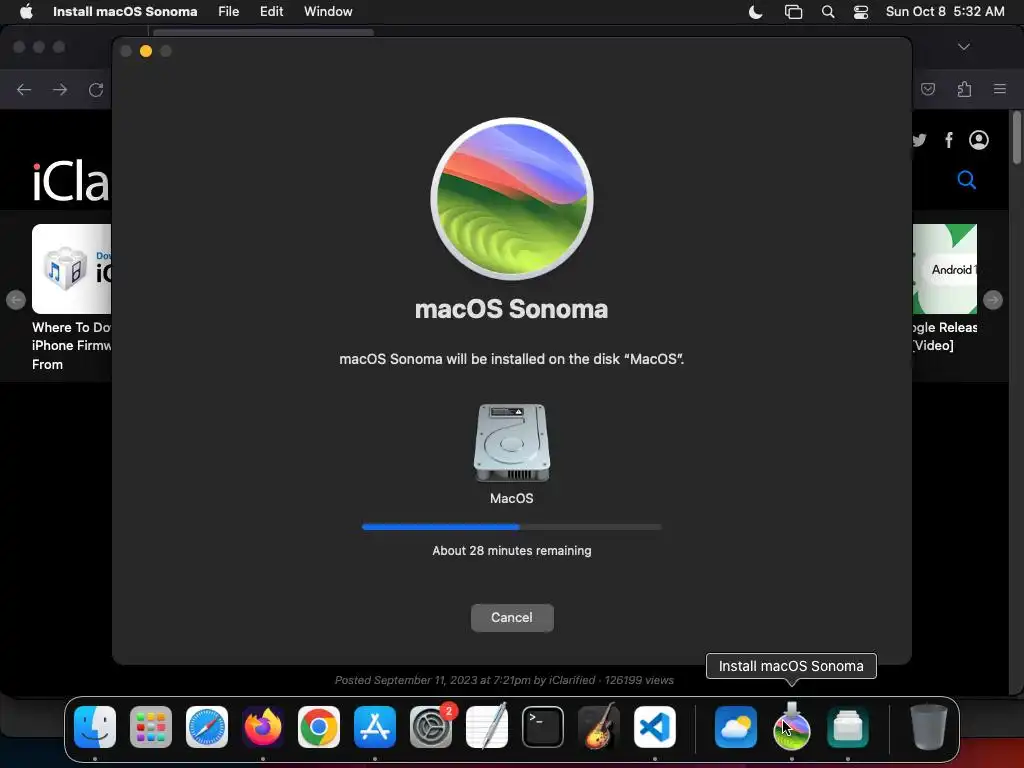Open Control Center in menu bar
This screenshot has width=1024, height=768.
click(861, 12)
